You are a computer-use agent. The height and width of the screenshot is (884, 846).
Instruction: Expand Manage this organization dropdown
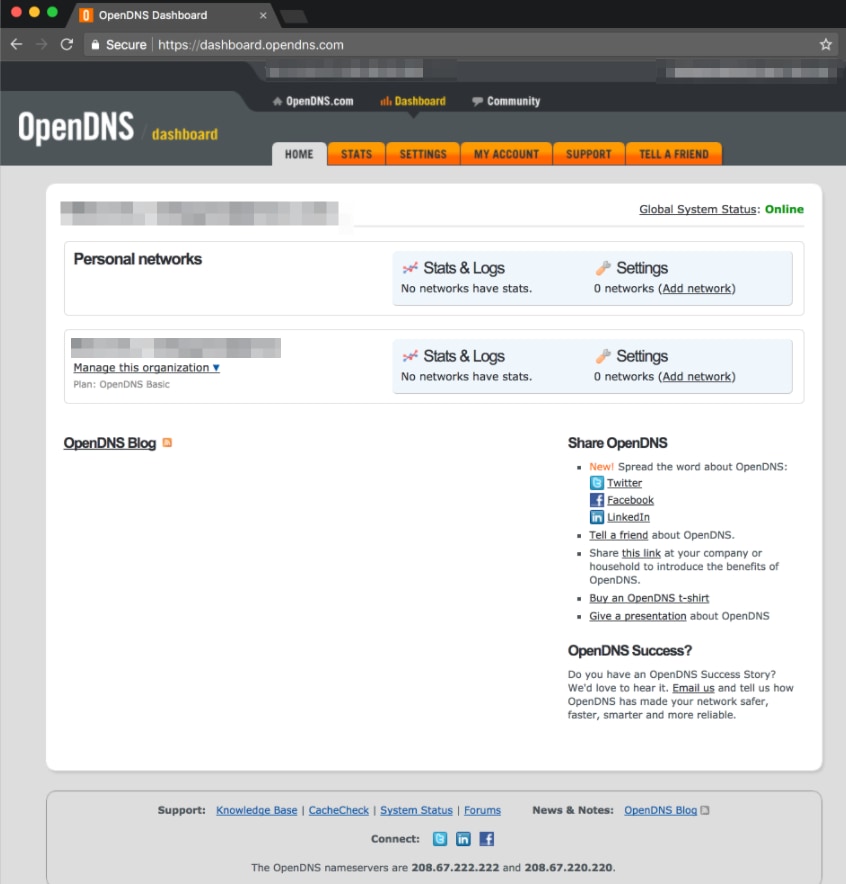[x=147, y=368]
